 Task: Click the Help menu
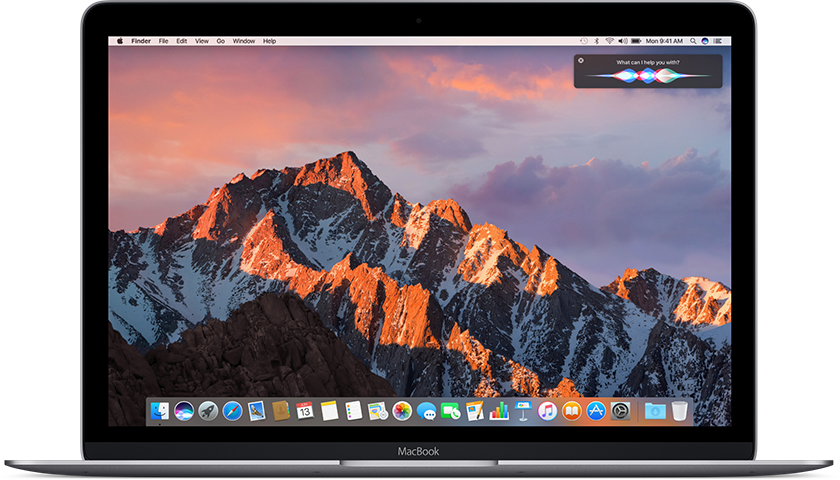[270, 41]
